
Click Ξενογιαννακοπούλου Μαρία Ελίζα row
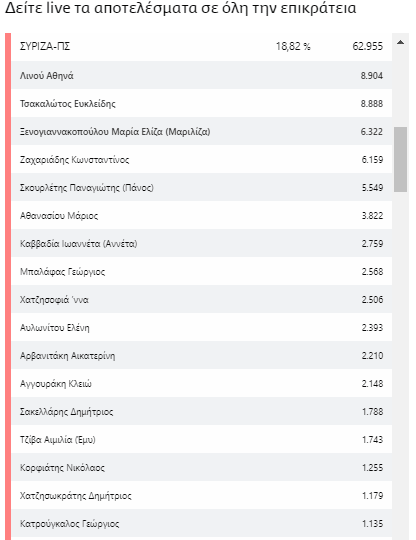202,132
